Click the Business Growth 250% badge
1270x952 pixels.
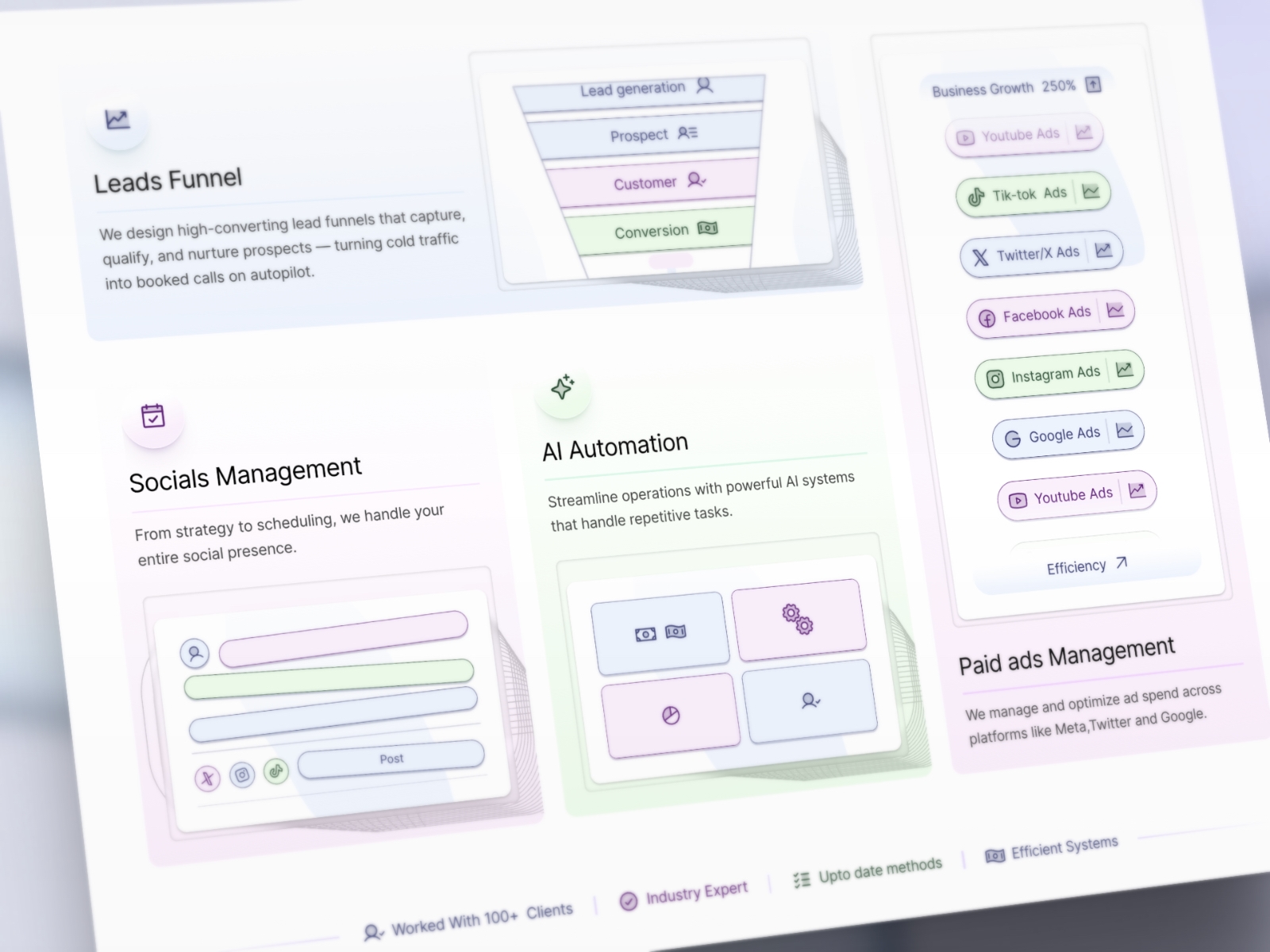click(1015, 87)
